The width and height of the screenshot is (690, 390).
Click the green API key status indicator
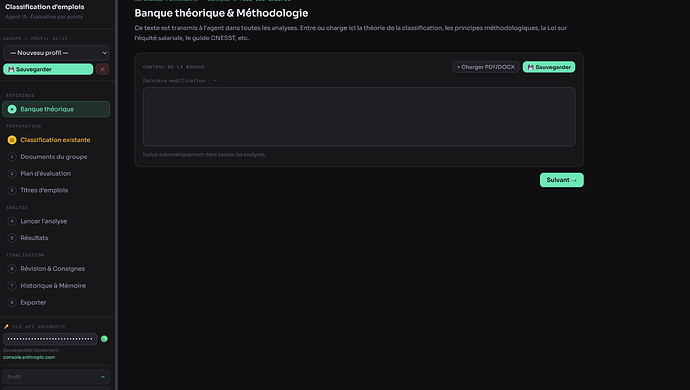104,339
